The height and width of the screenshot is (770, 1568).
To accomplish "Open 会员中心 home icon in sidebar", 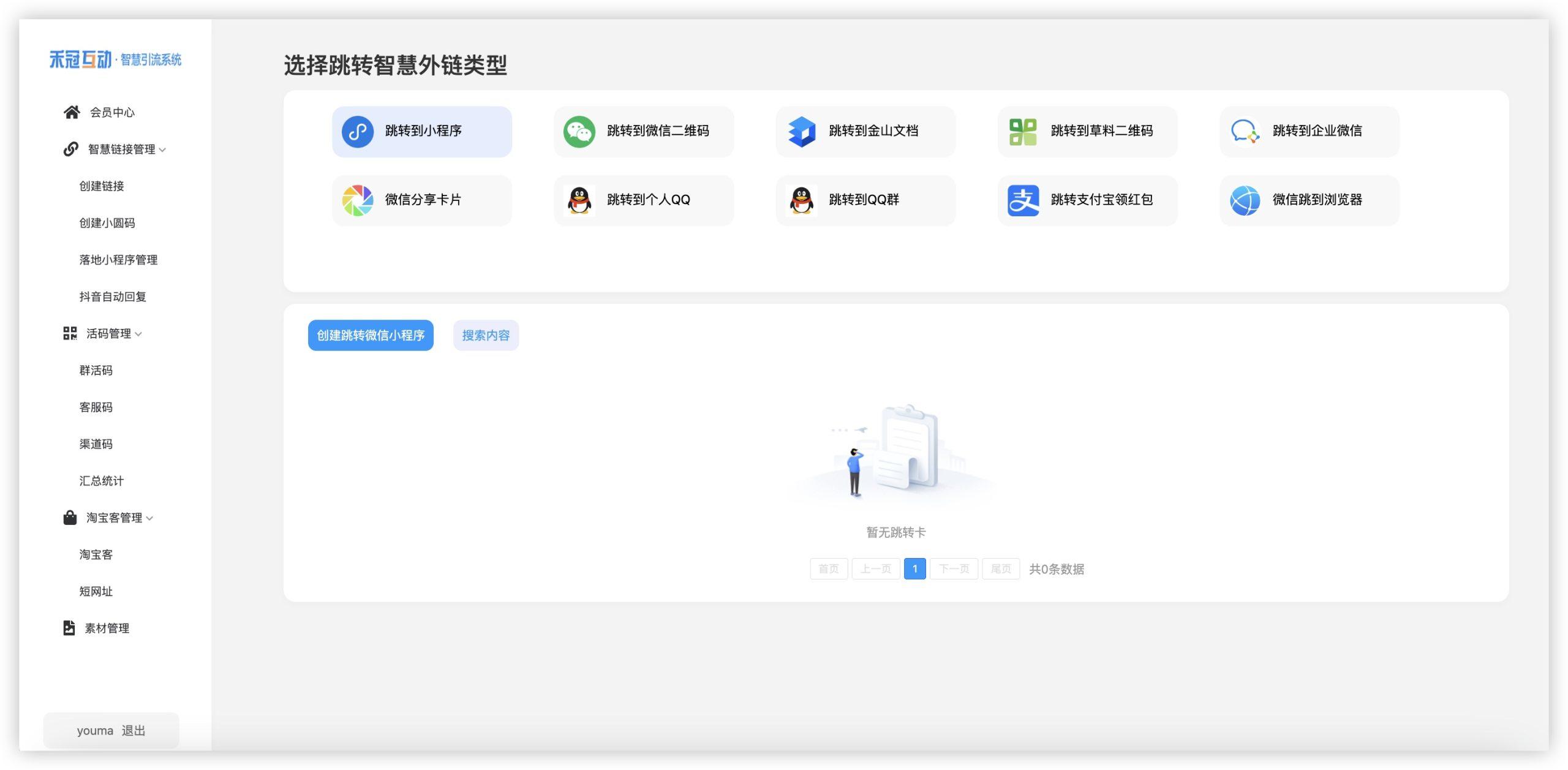I will pyautogui.click(x=72, y=112).
